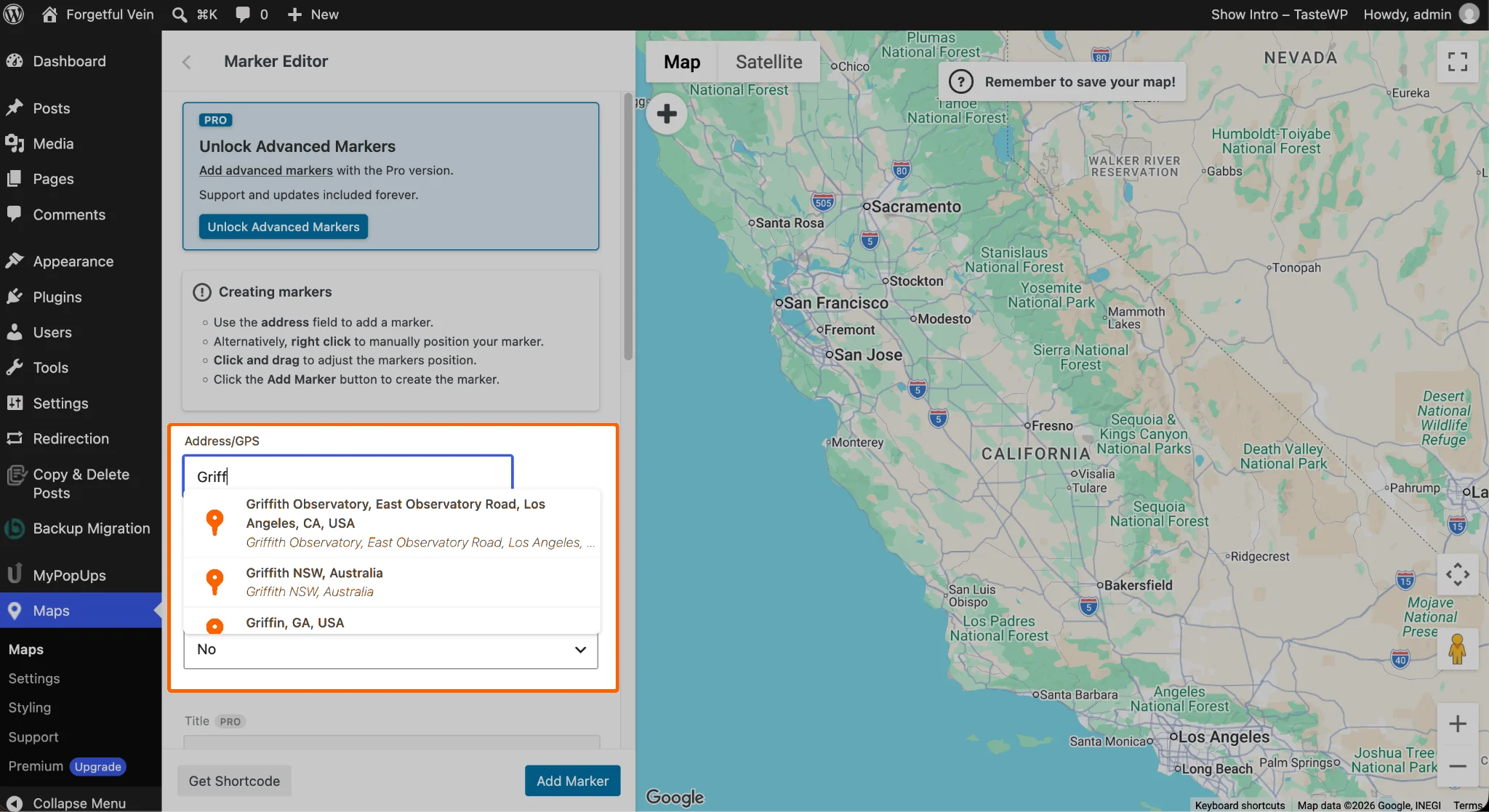Follow the 'Add advanced markers' link

click(x=266, y=170)
